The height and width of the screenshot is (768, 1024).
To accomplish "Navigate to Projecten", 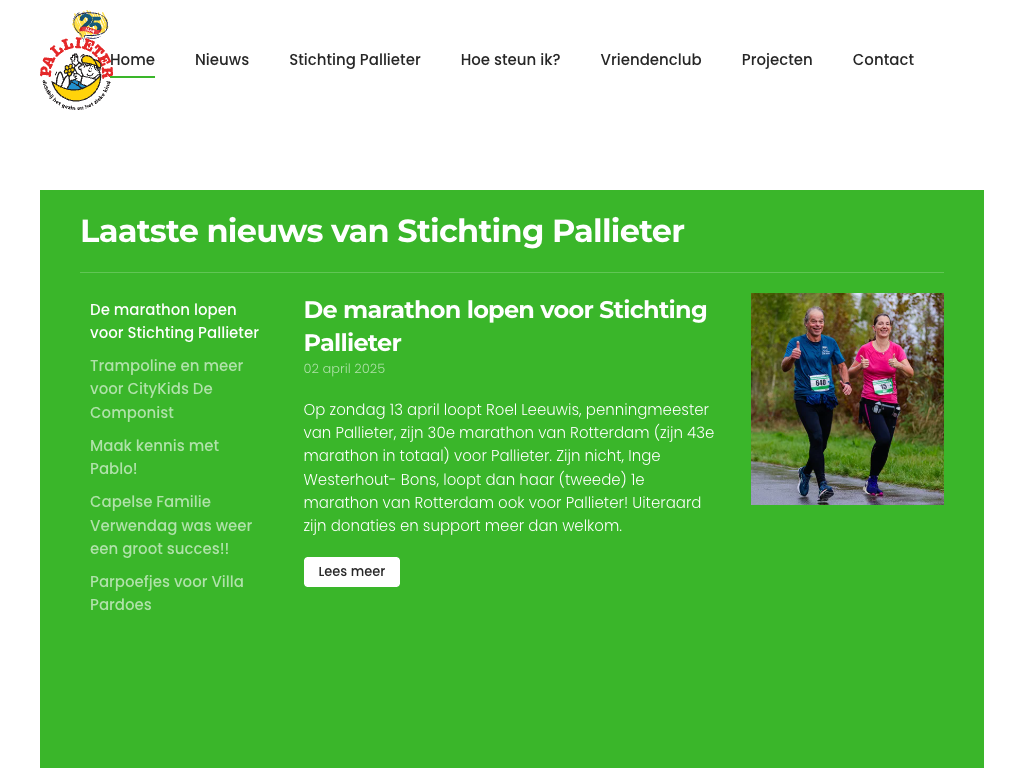I will 776,59.
